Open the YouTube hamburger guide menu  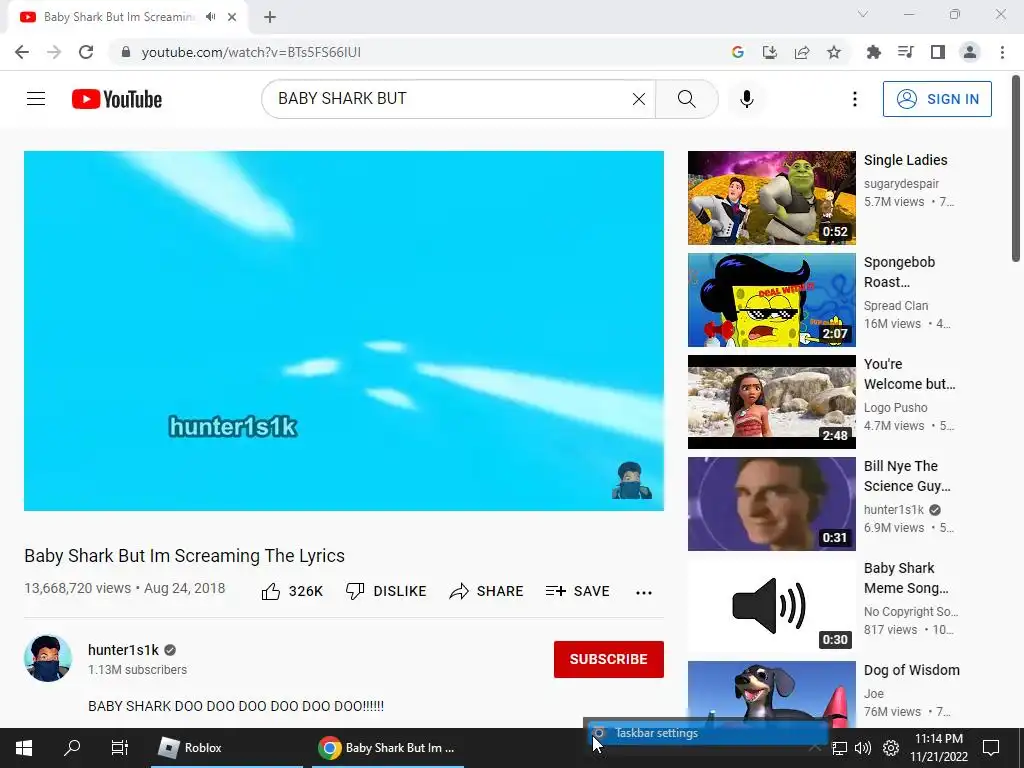pyautogui.click(x=36, y=99)
